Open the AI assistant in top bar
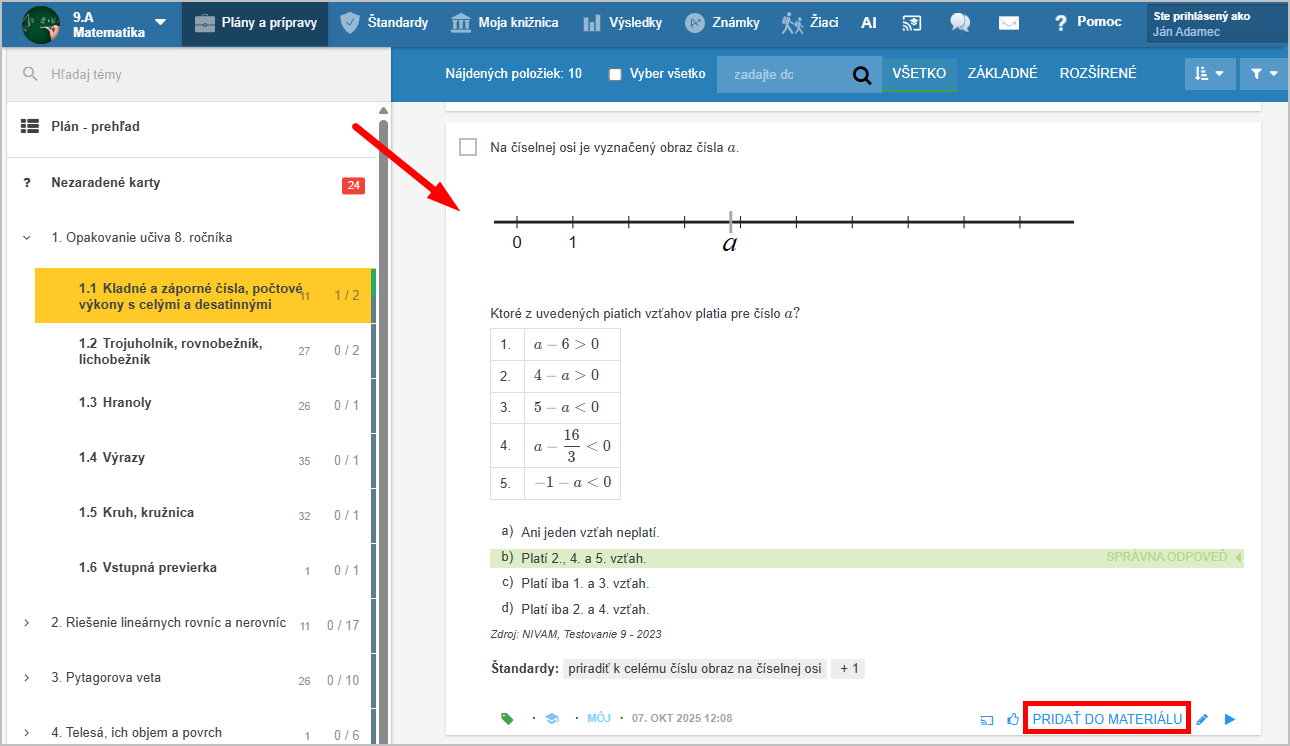 [x=868, y=23]
